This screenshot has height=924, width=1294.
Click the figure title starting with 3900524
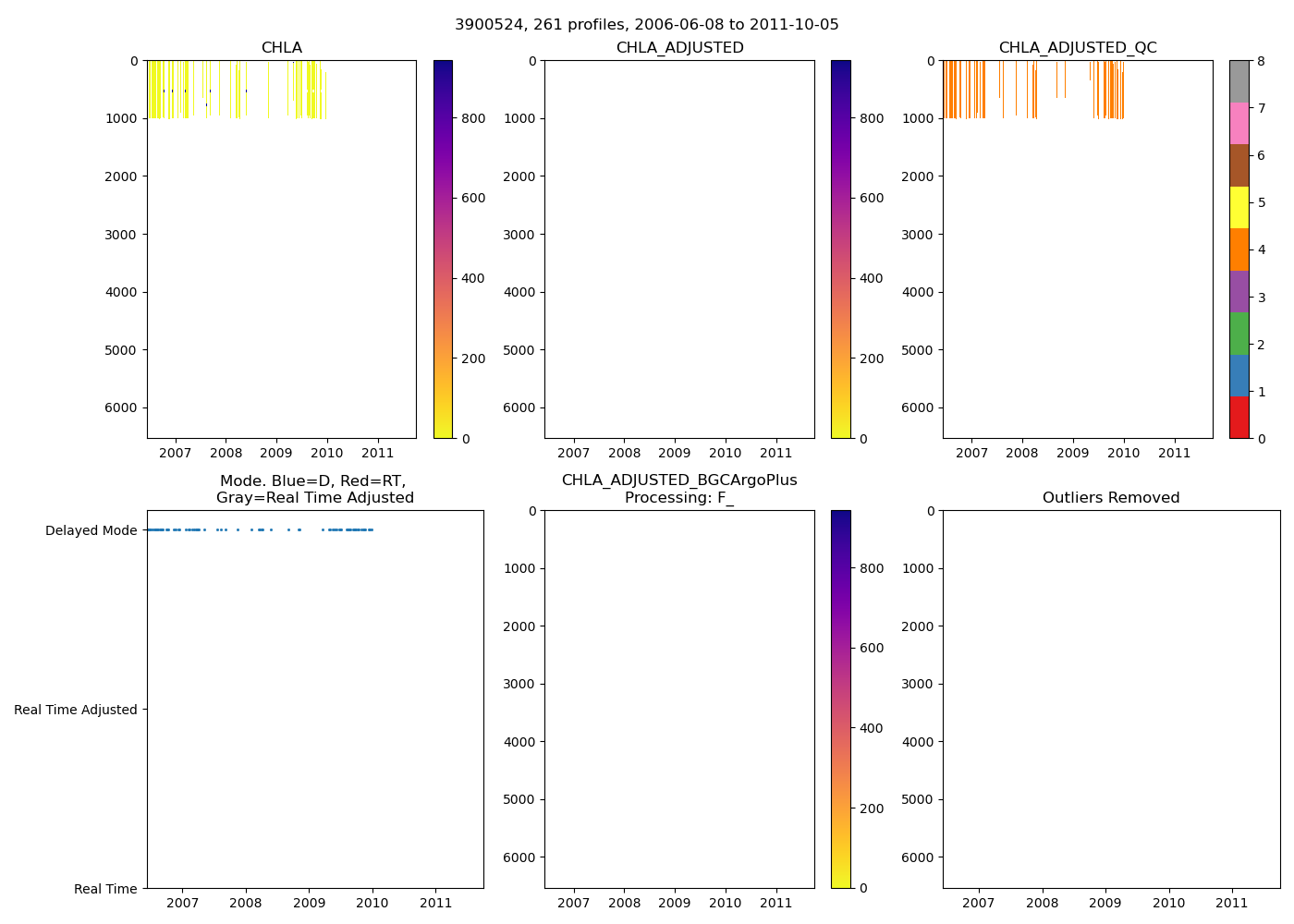point(646,25)
